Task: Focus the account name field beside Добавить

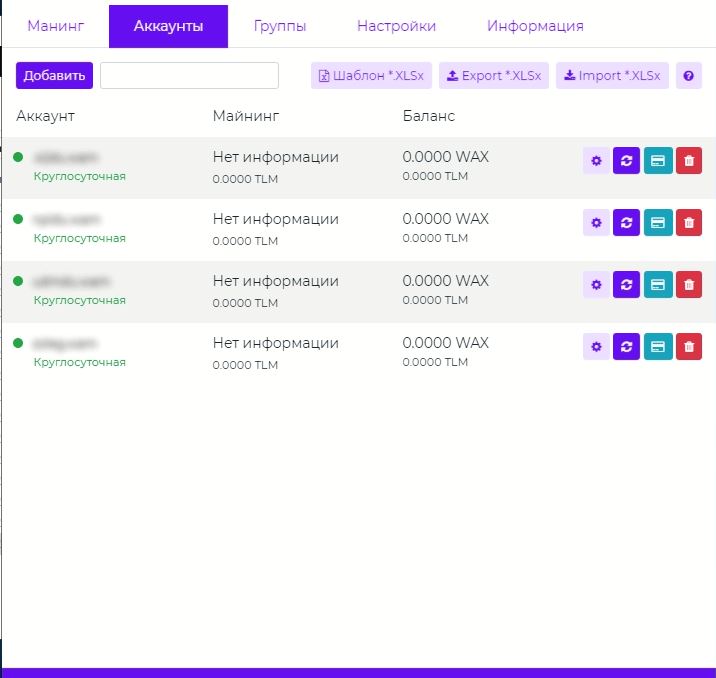Action: click(190, 76)
